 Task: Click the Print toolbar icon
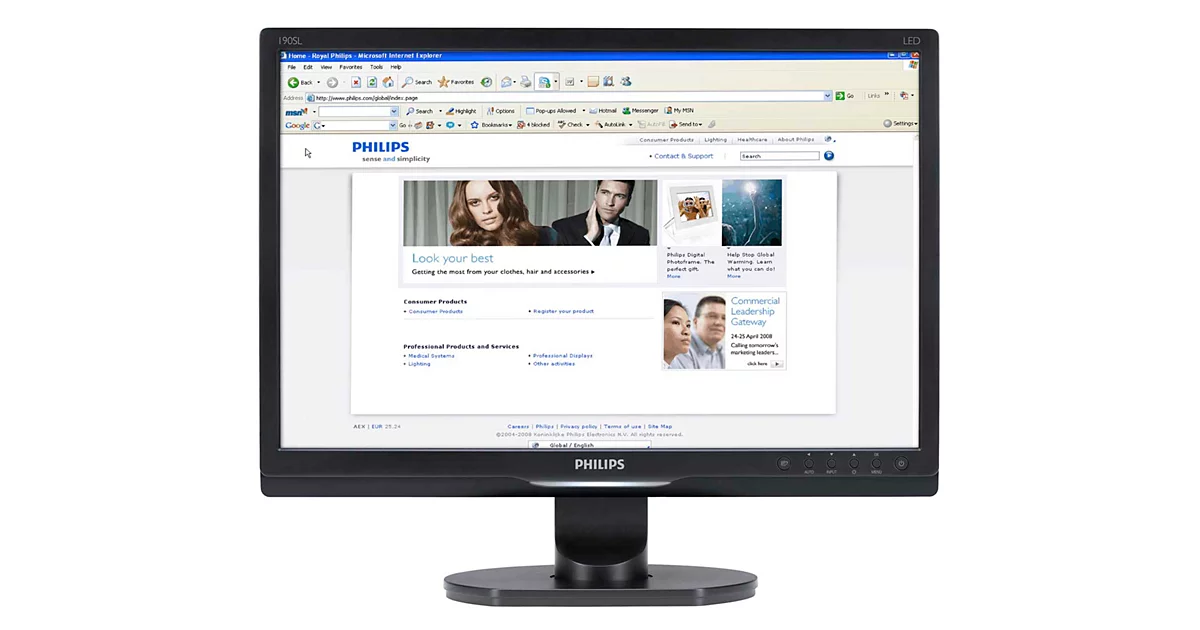click(525, 82)
